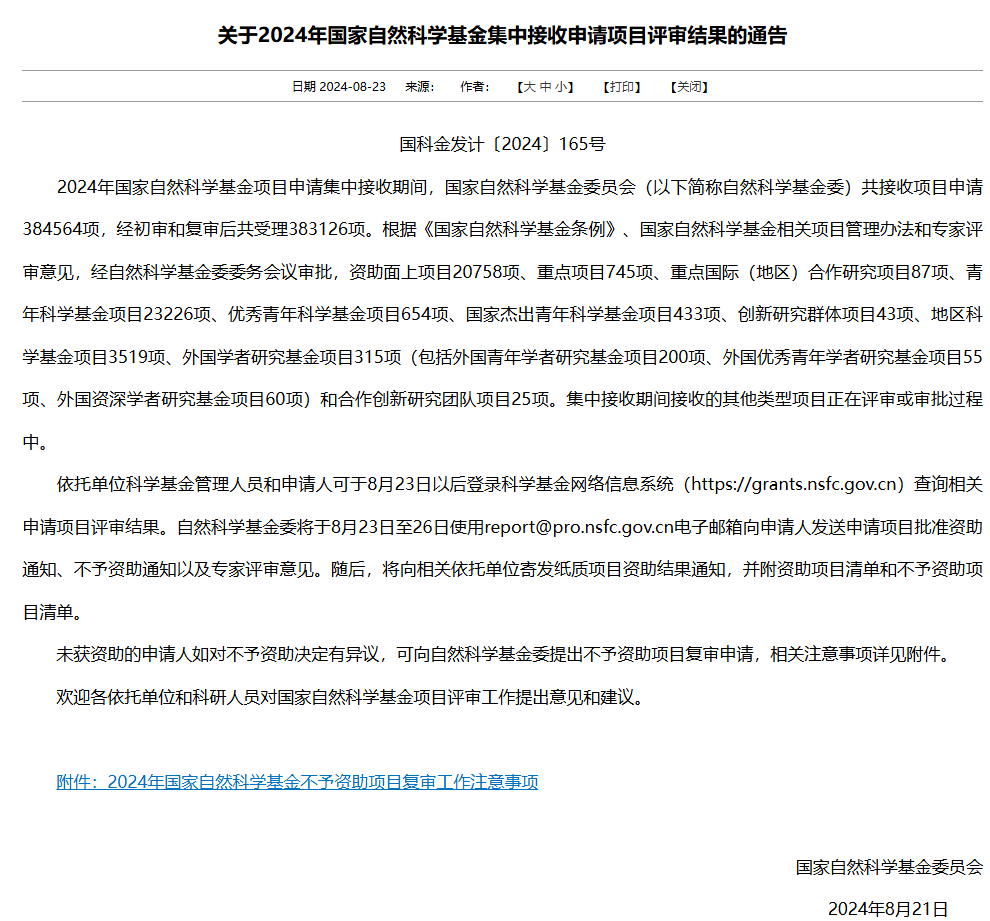Click the 作者 author label
The width and height of the screenshot is (990, 921).
click(x=474, y=87)
